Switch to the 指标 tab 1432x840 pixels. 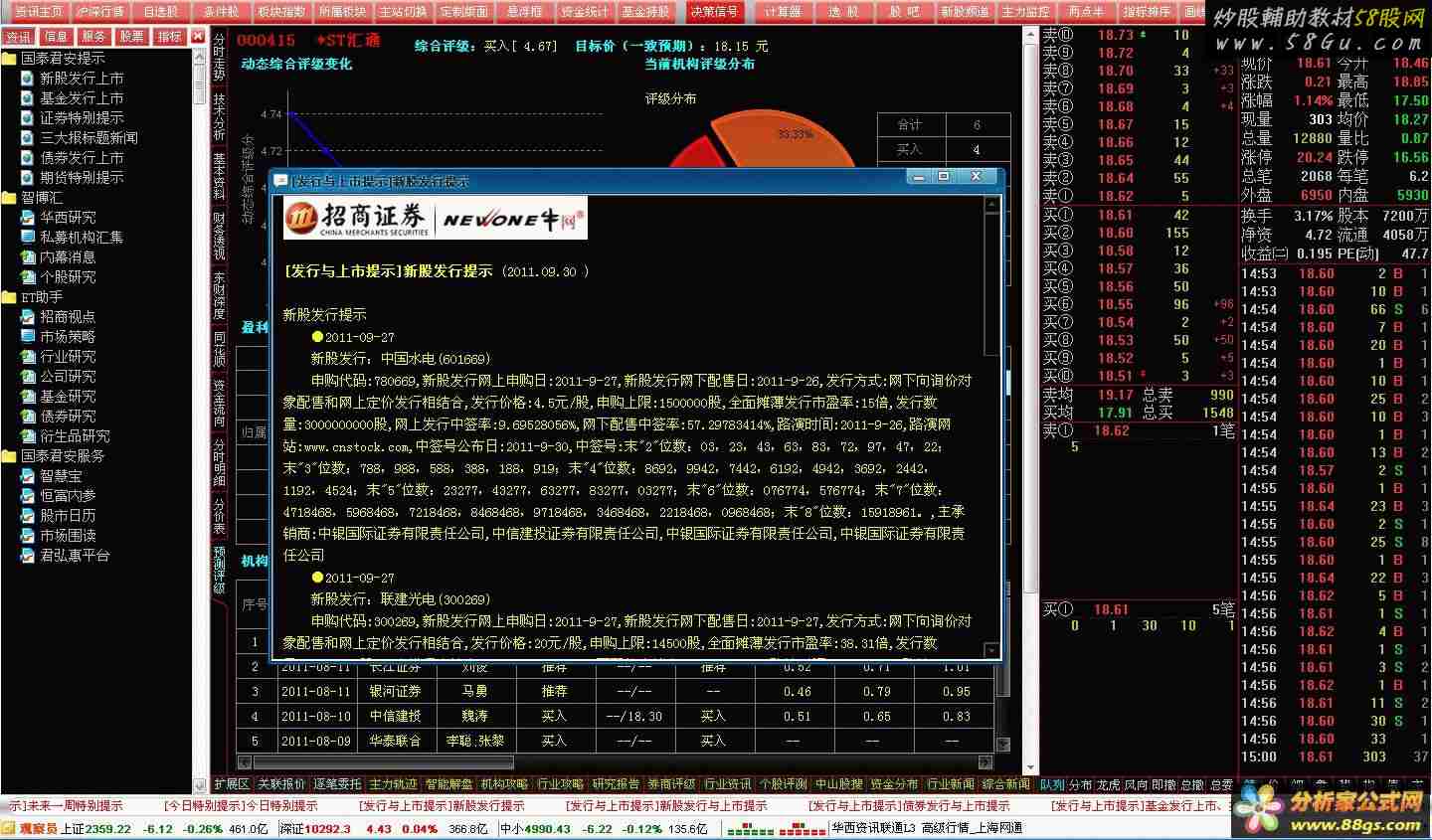169,37
